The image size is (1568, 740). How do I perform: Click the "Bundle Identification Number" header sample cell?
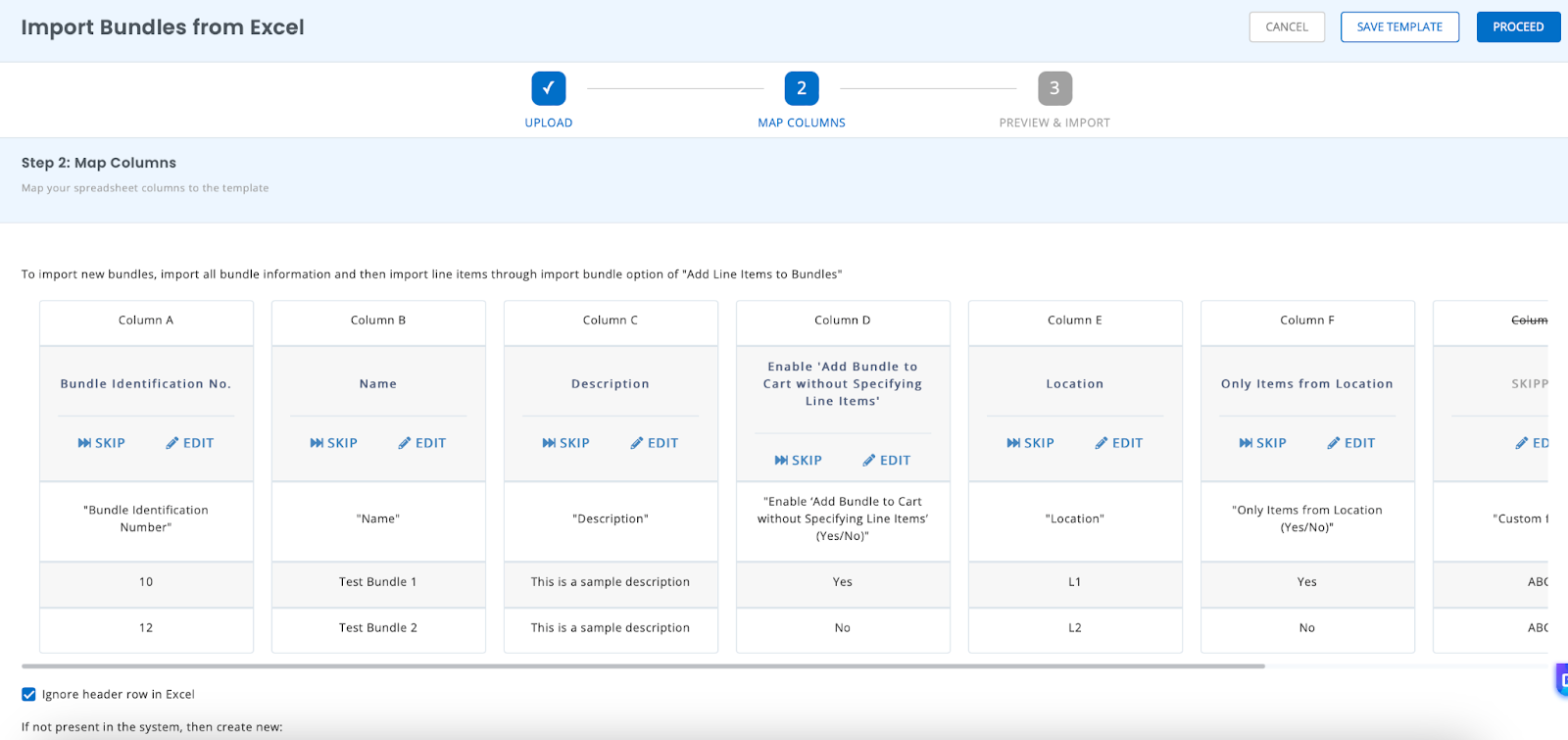point(146,519)
